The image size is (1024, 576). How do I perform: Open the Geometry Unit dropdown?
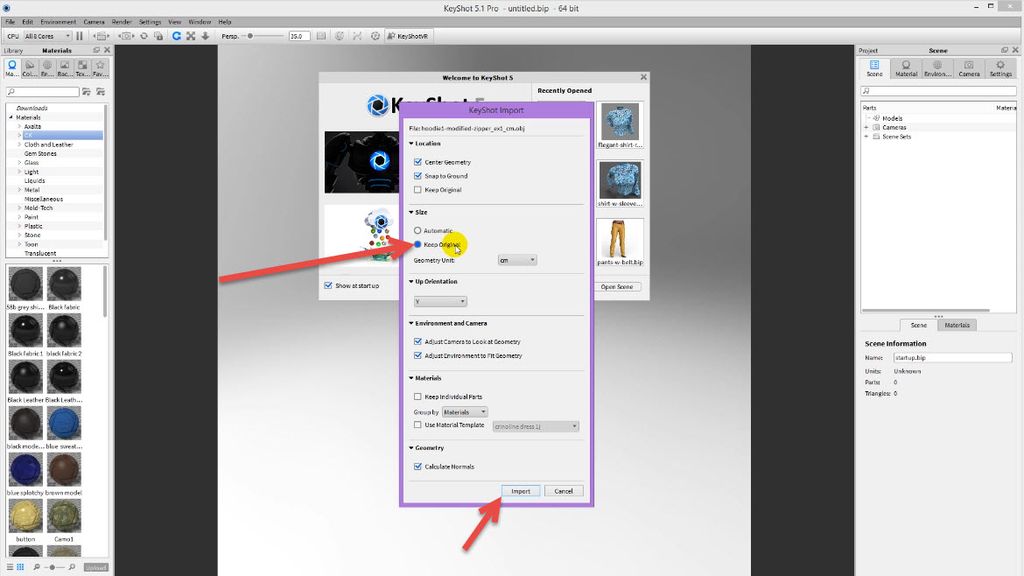pyautogui.click(x=517, y=260)
